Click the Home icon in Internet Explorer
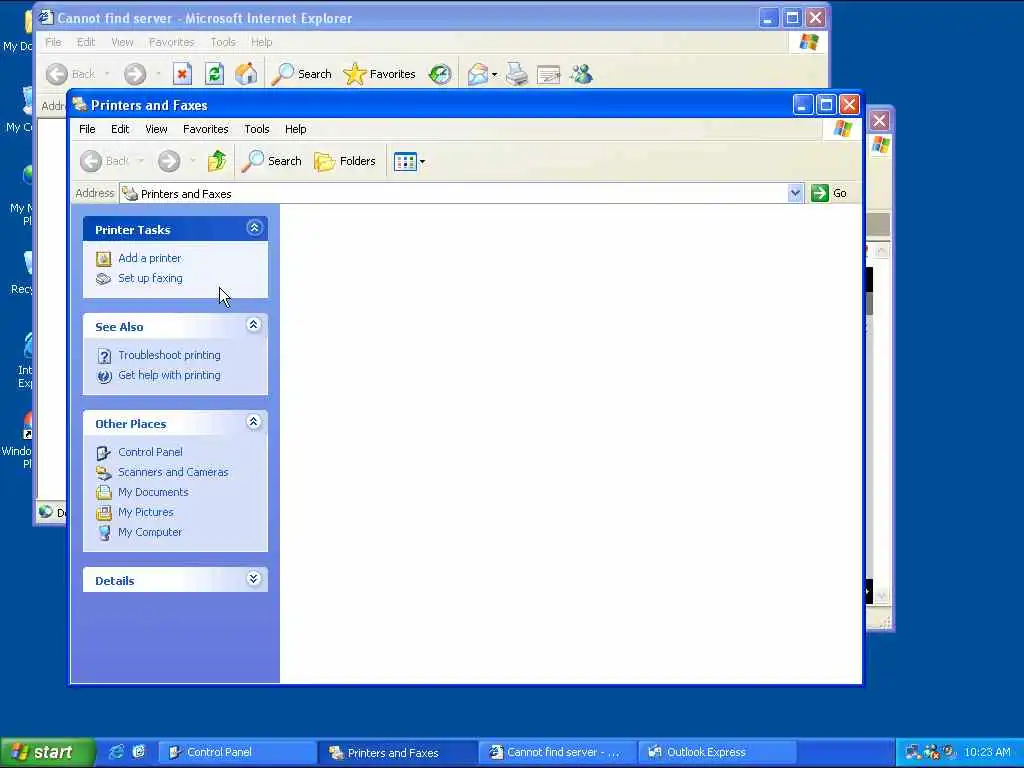 click(246, 74)
